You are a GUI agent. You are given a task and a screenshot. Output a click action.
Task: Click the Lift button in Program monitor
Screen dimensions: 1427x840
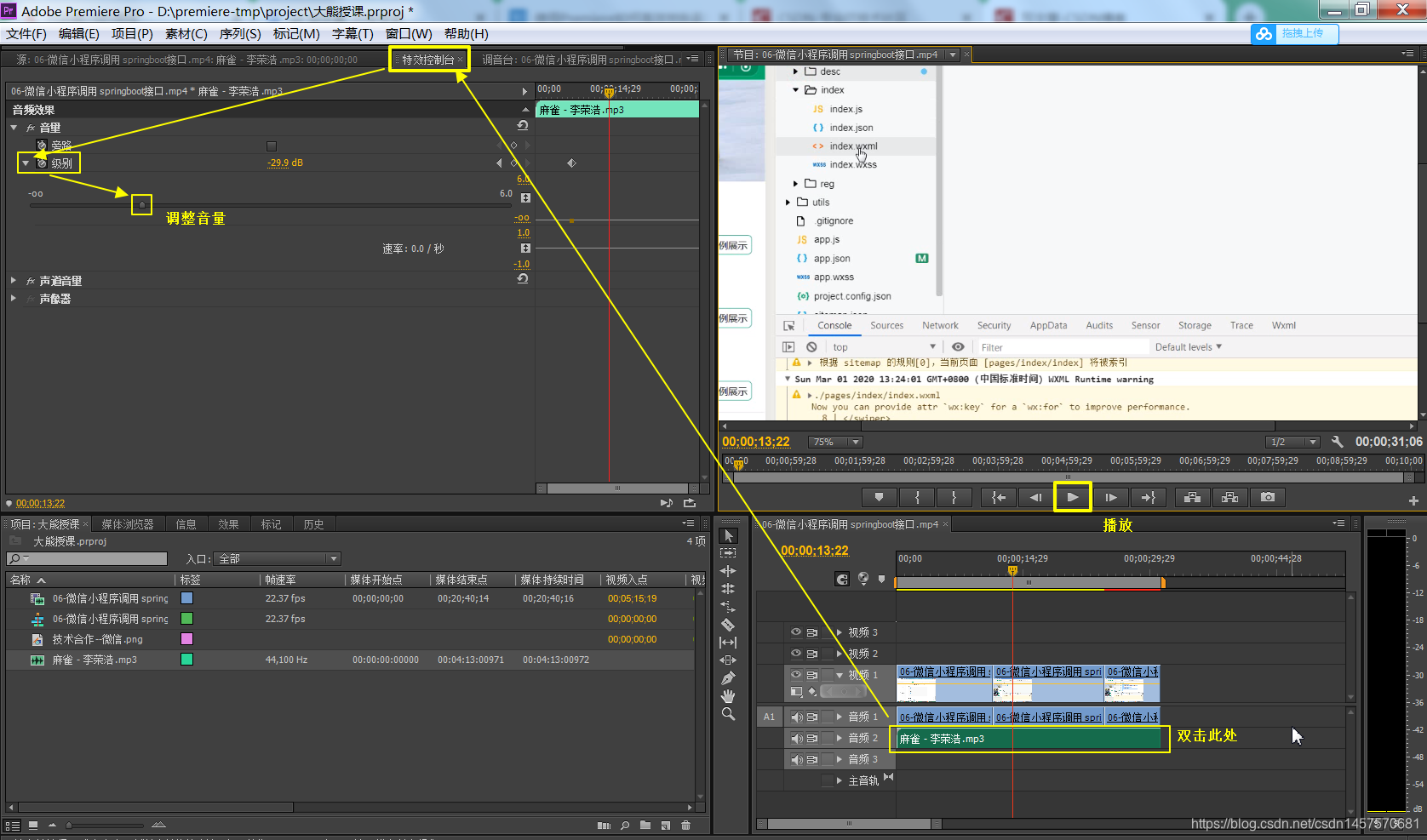point(1192,497)
